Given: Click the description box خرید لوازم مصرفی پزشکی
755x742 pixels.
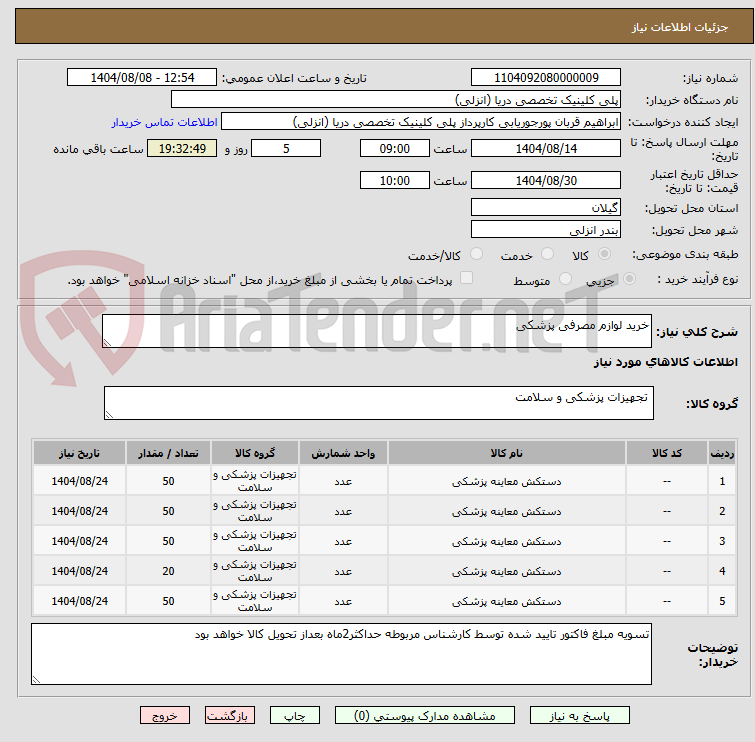Looking at the screenshot, I should 377,331.
